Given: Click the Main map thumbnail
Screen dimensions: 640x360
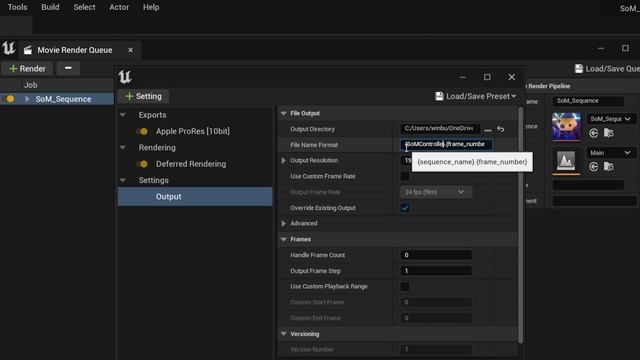Looking at the screenshot, I should pos(566,161).
